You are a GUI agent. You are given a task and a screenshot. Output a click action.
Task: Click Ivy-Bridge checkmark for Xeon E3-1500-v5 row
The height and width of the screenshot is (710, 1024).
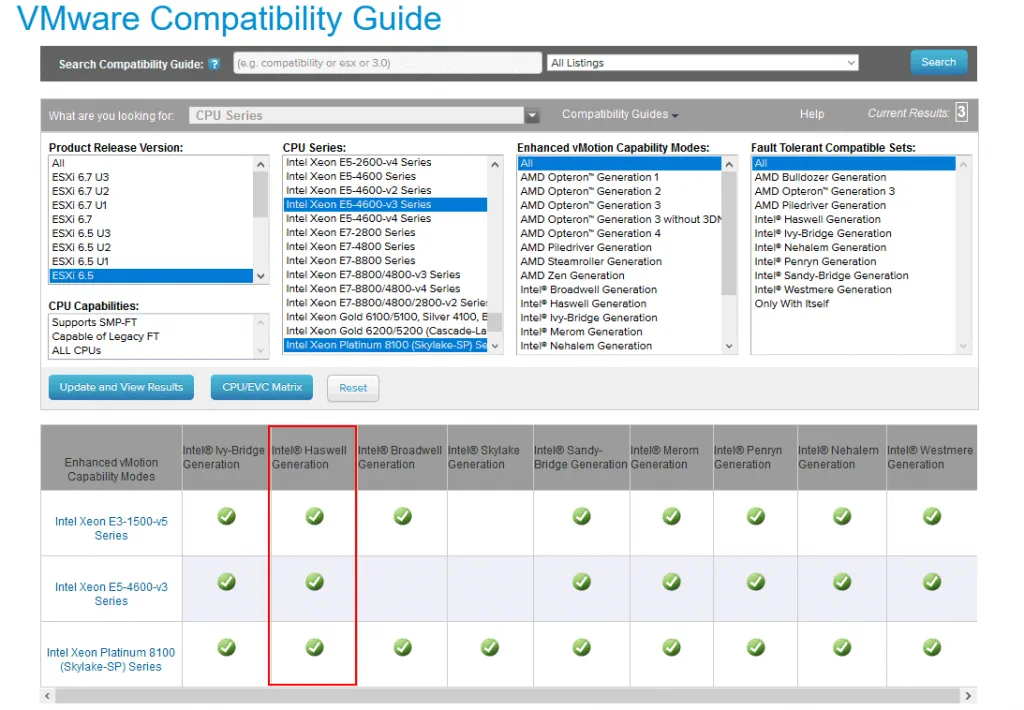tap(227, 516)
